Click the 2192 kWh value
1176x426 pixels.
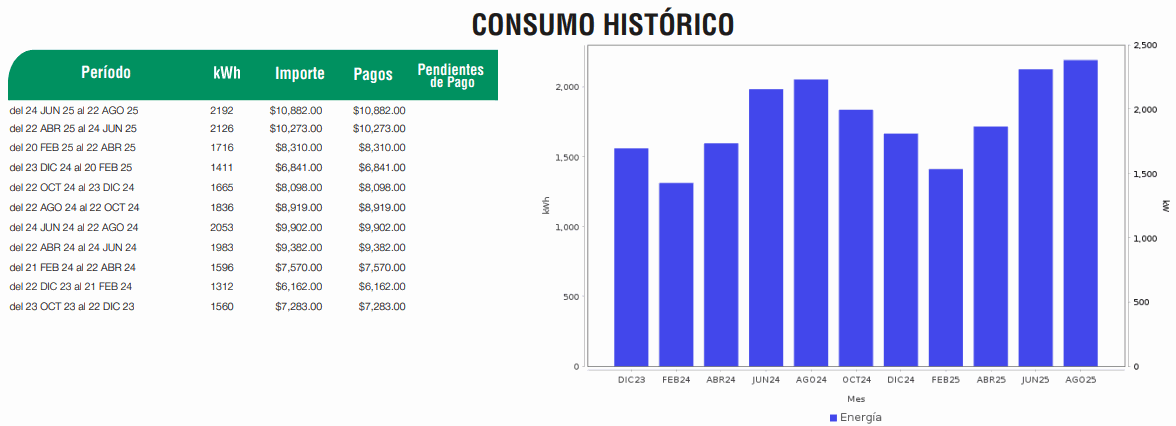222,110
